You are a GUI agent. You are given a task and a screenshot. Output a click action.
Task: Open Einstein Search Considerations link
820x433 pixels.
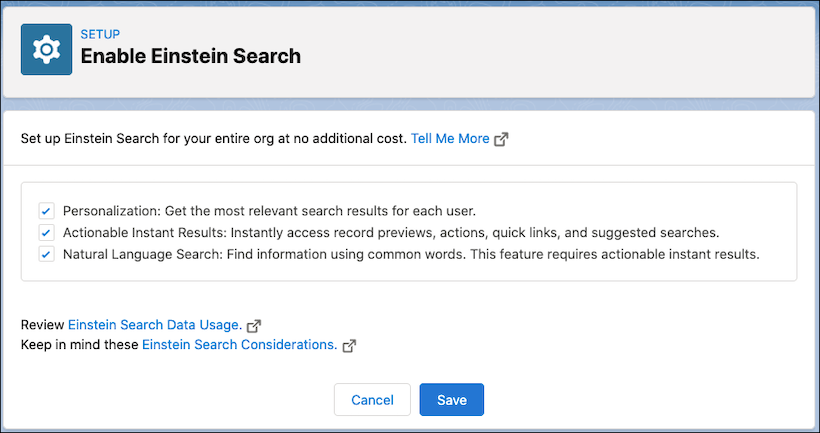click(240, 345)
